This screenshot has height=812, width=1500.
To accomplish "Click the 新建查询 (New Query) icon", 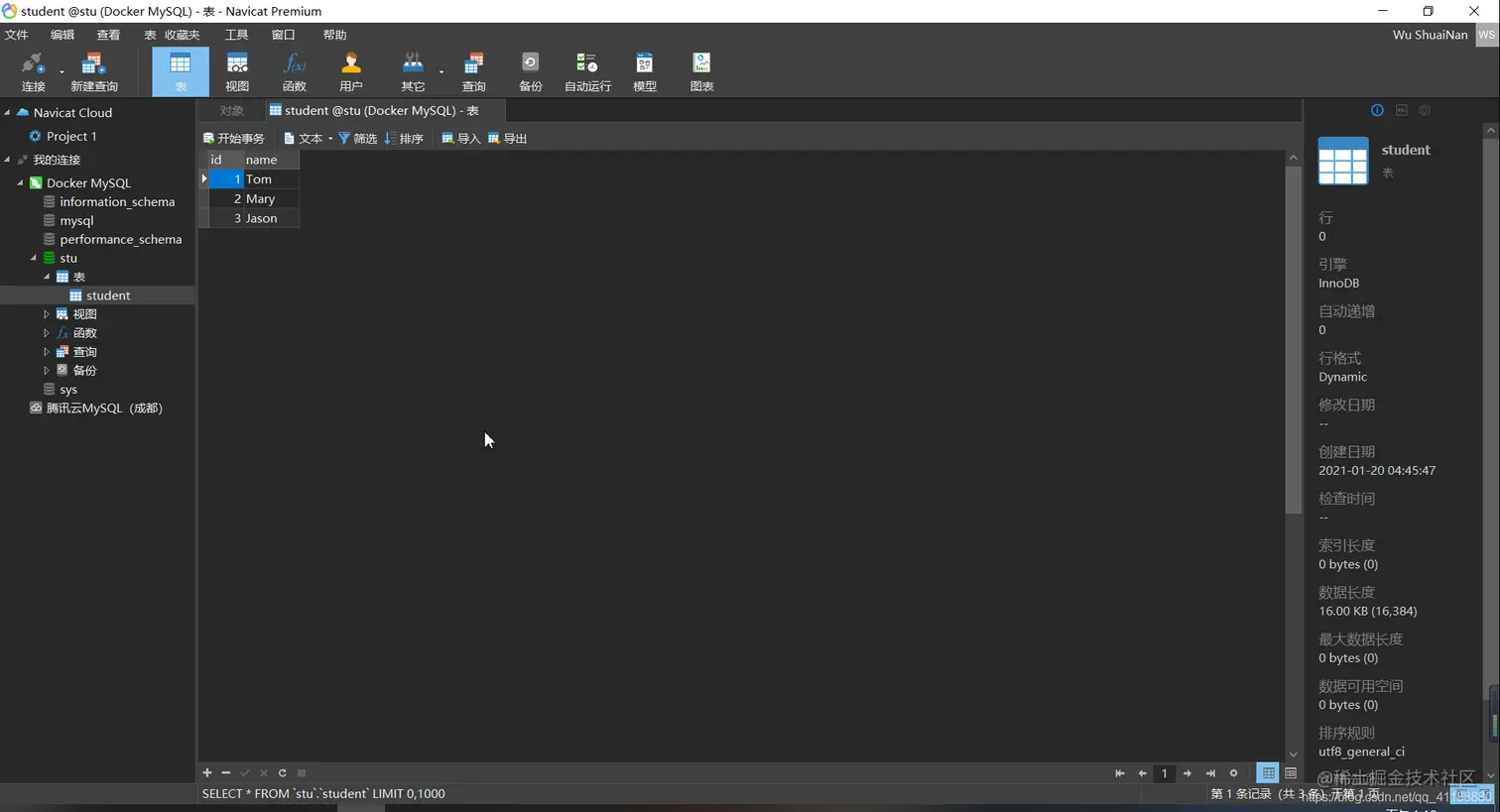I will 94,71.
